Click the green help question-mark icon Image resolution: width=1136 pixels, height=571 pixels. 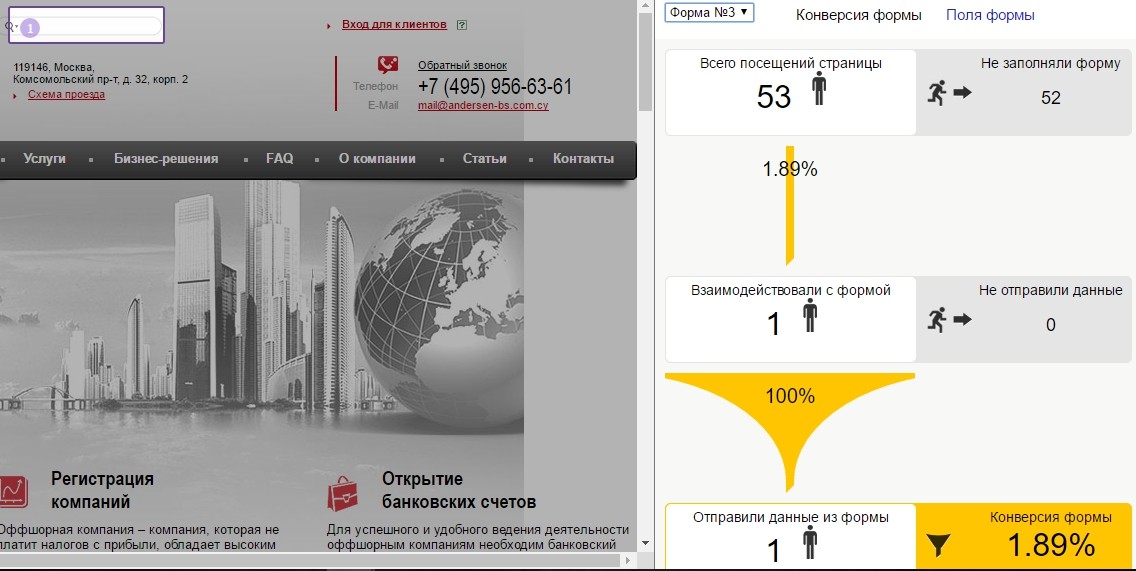click(461, 24)
